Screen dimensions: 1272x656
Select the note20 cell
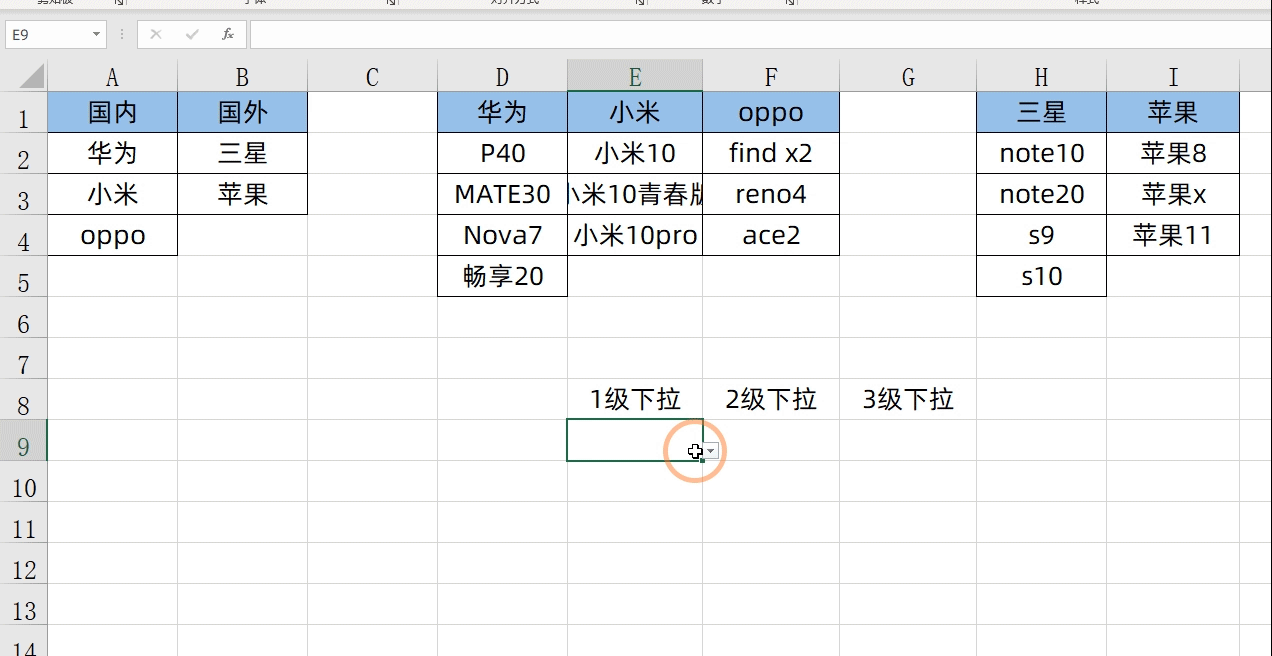[1041, 194]
